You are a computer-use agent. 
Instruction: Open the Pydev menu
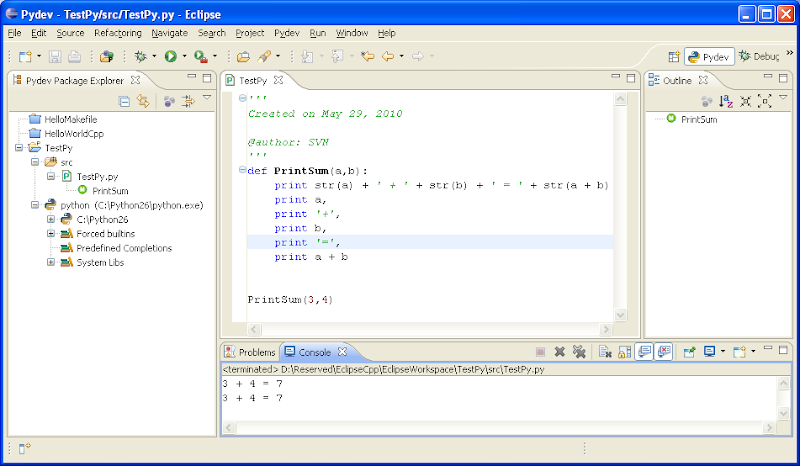click(x=287, y=33)
